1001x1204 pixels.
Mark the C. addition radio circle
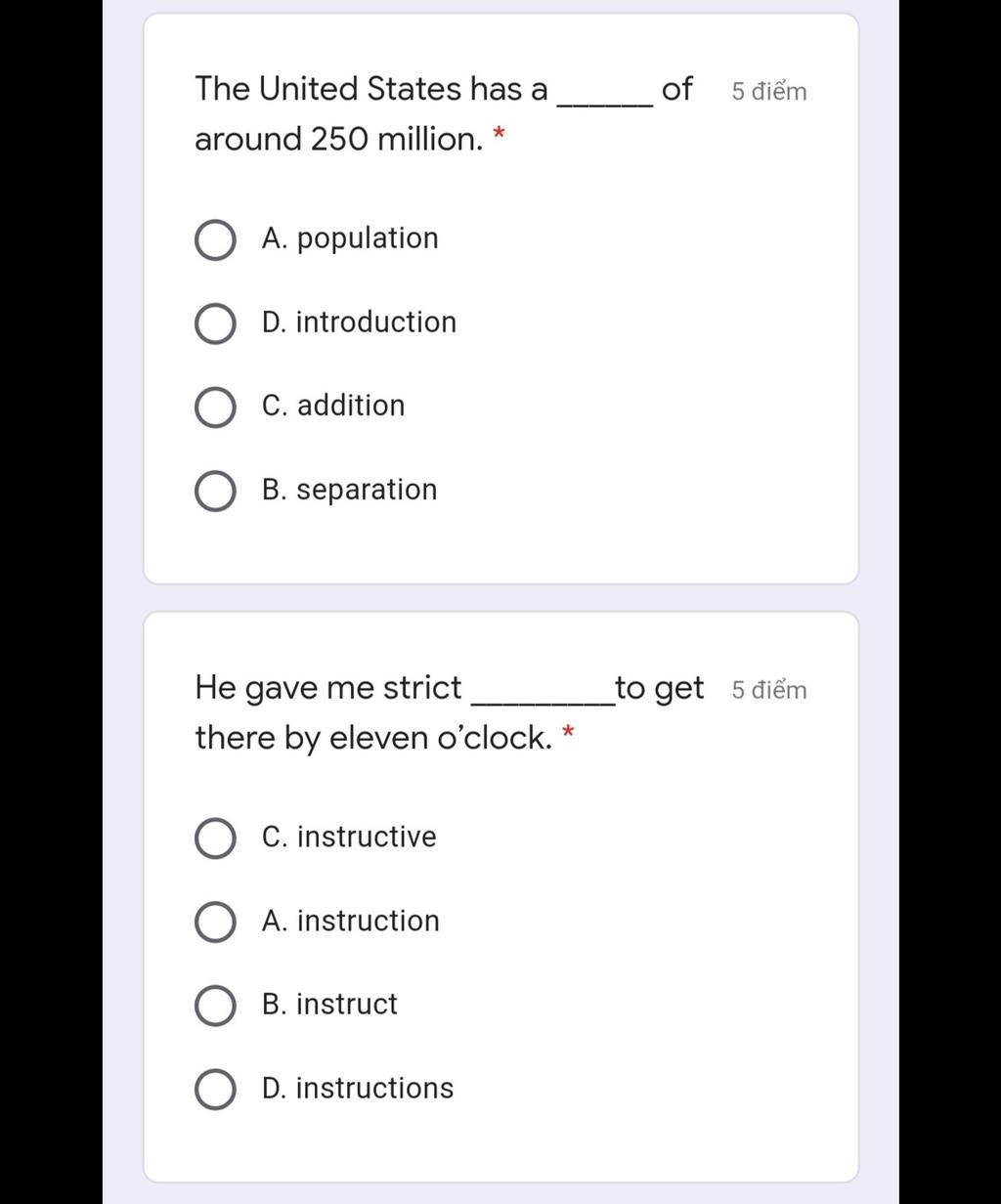(215, 408)
